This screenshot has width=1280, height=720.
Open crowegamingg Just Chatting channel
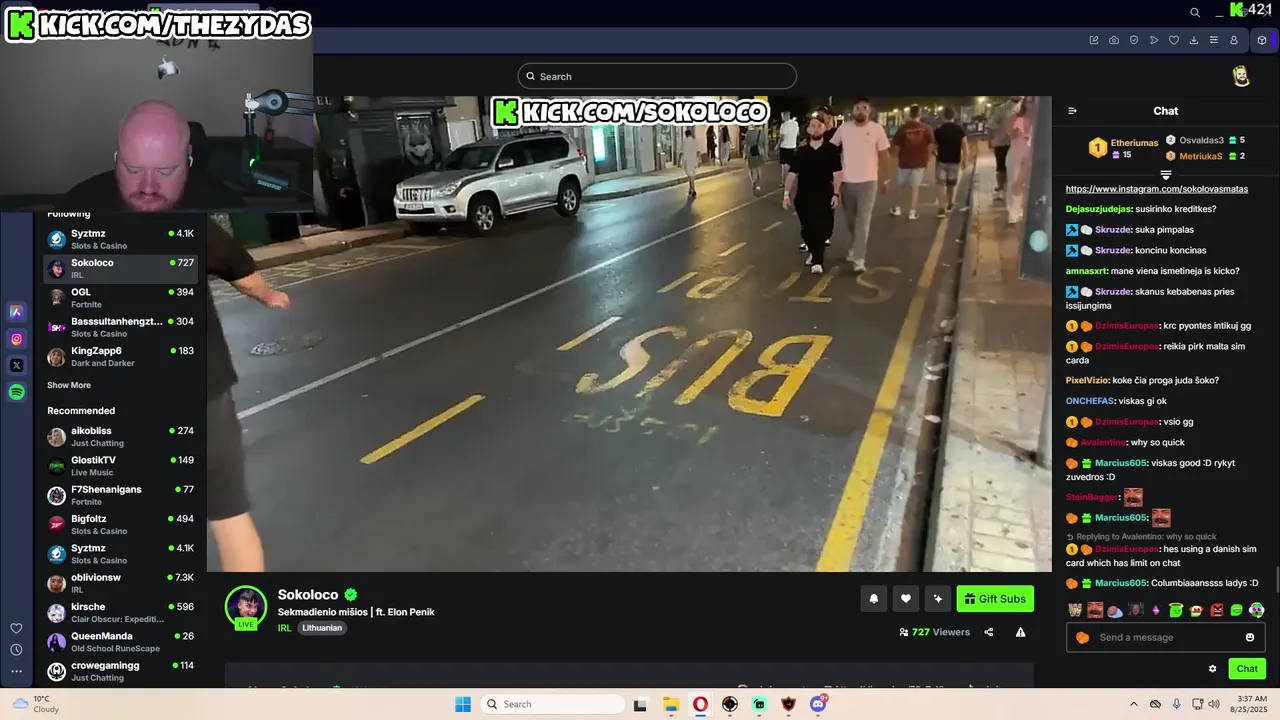tap(121, 671)
